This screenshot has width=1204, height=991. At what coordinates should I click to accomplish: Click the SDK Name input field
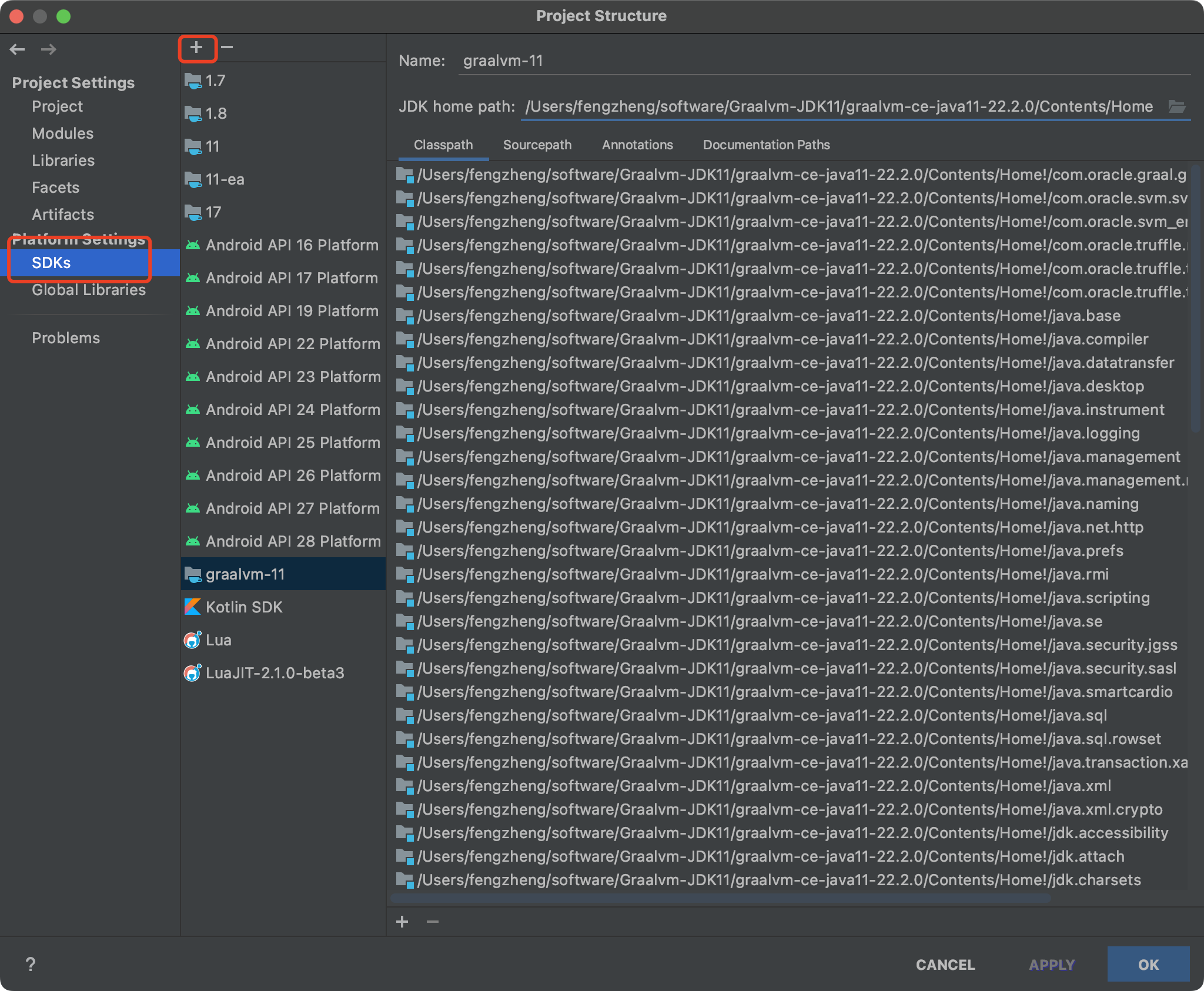click(823, 61)
